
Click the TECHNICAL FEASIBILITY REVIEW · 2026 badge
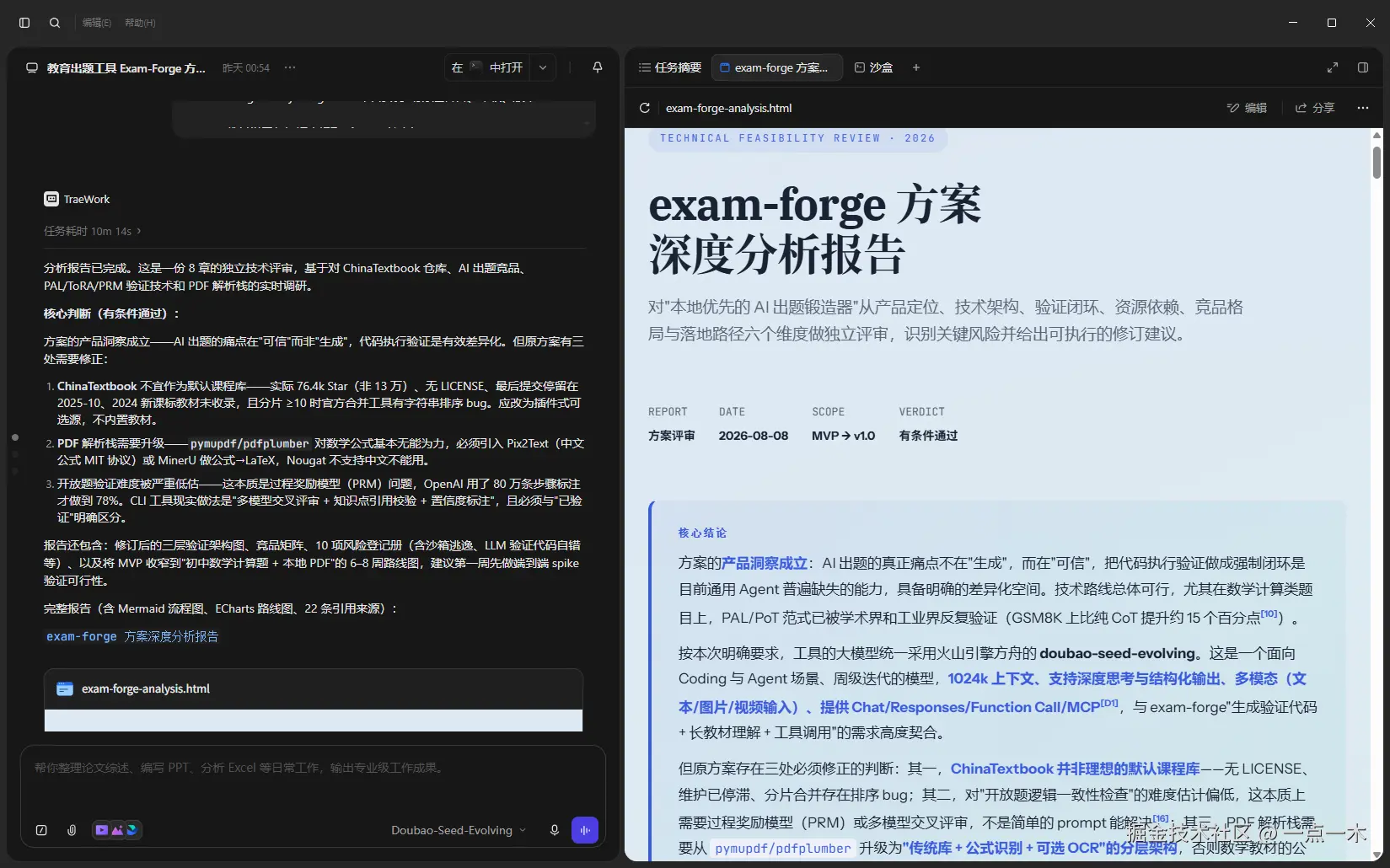pos(797,139)
